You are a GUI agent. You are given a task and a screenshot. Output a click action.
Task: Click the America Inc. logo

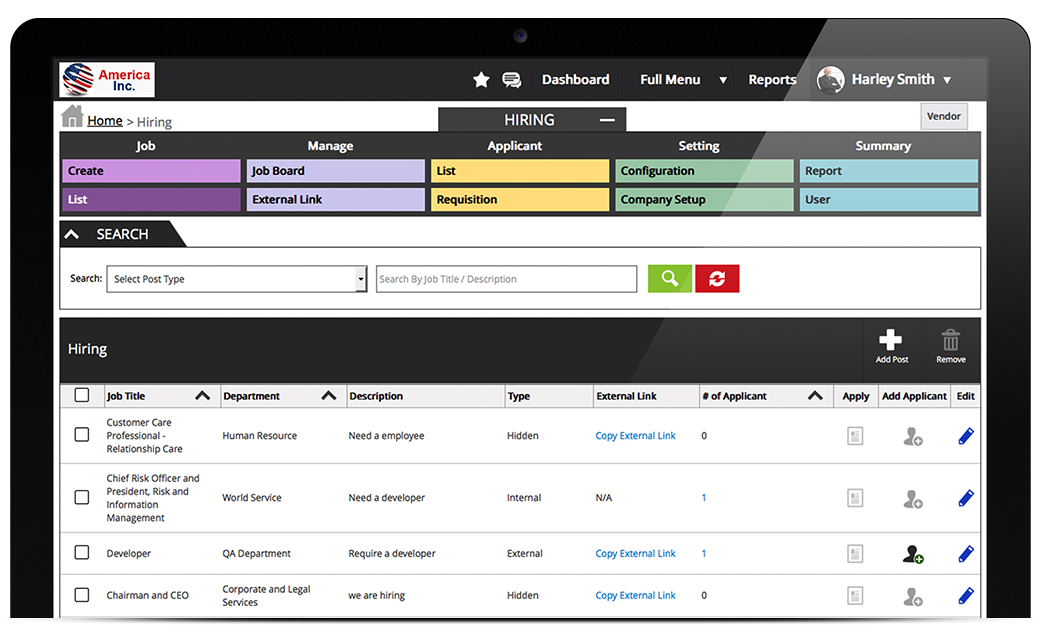coord(107,80)
